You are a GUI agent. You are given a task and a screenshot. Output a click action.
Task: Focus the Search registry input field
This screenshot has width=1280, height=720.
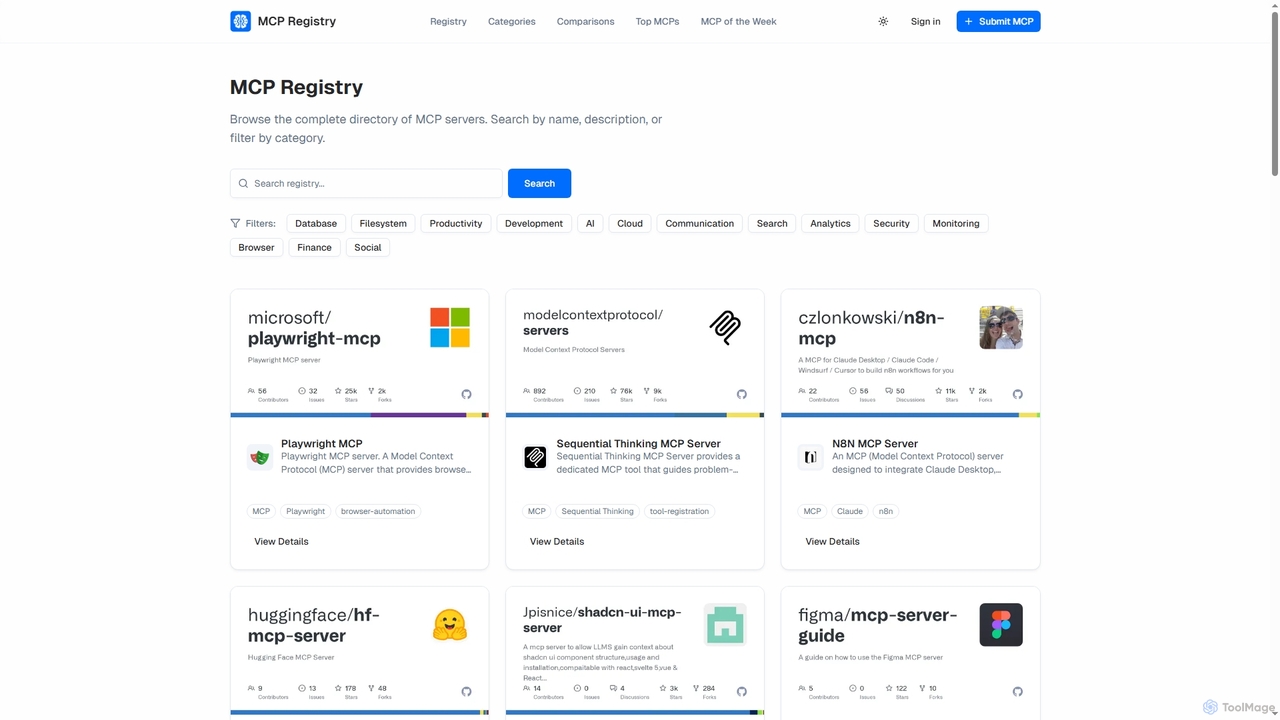click(x=366, y=183)
